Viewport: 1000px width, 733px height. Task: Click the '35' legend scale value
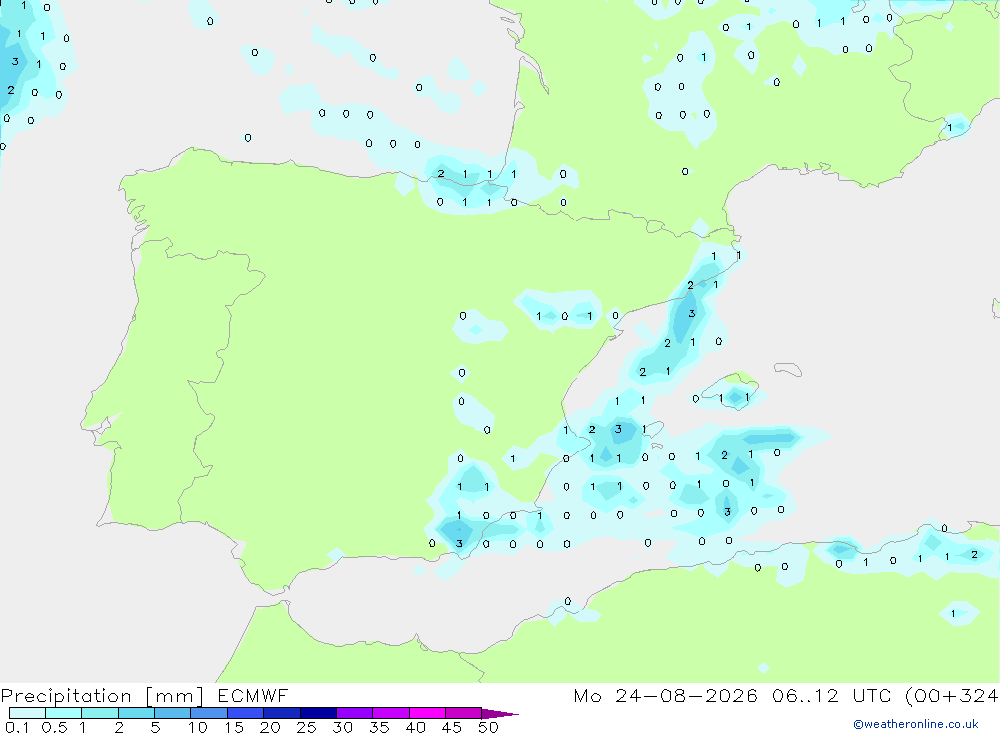click(x=379, y=727)
